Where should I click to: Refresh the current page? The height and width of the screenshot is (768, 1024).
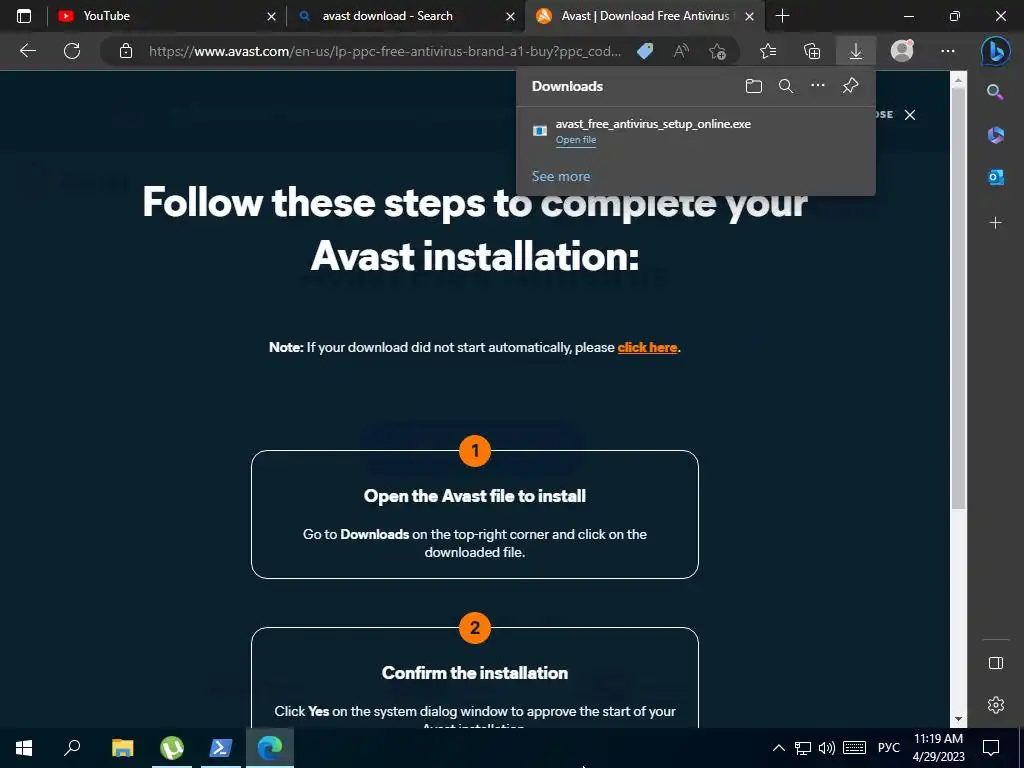(72, 51)
